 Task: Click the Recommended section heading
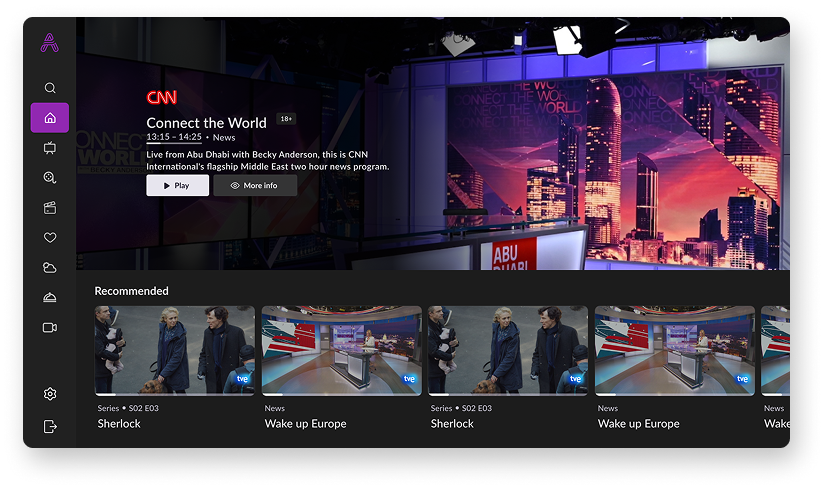[132, 291]
